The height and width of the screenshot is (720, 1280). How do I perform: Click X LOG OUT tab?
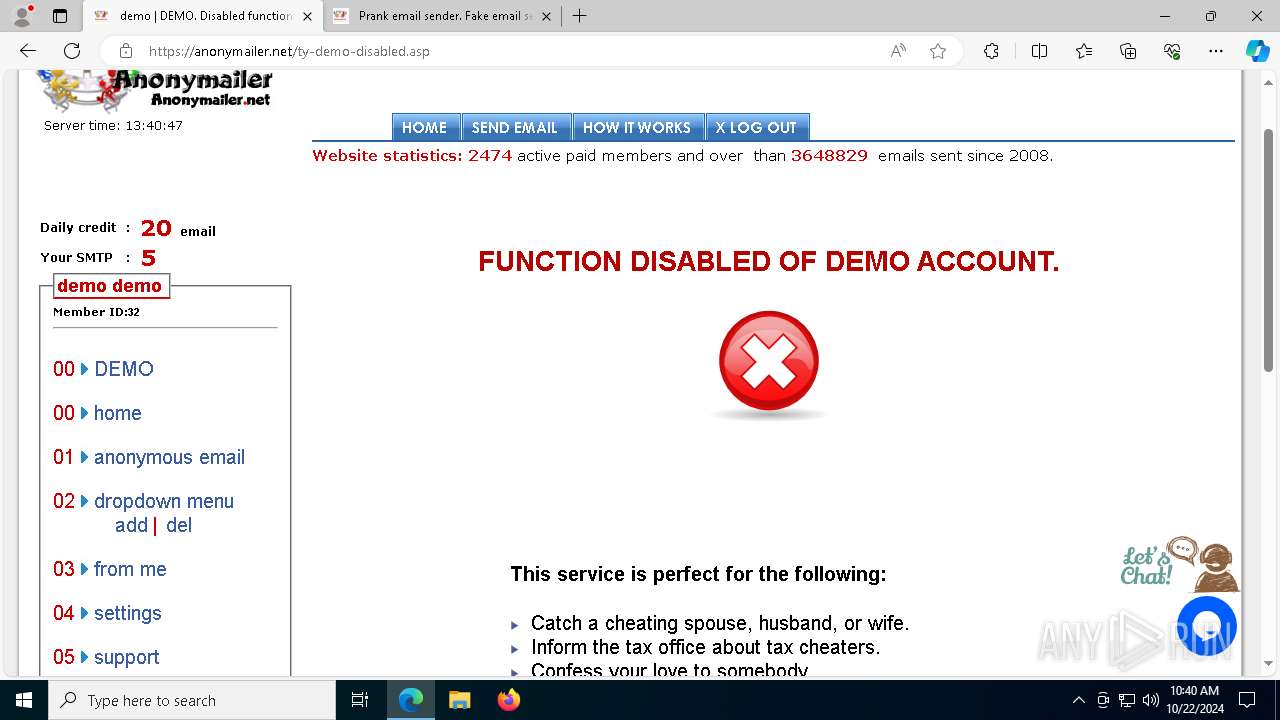[x=756, y=127]
